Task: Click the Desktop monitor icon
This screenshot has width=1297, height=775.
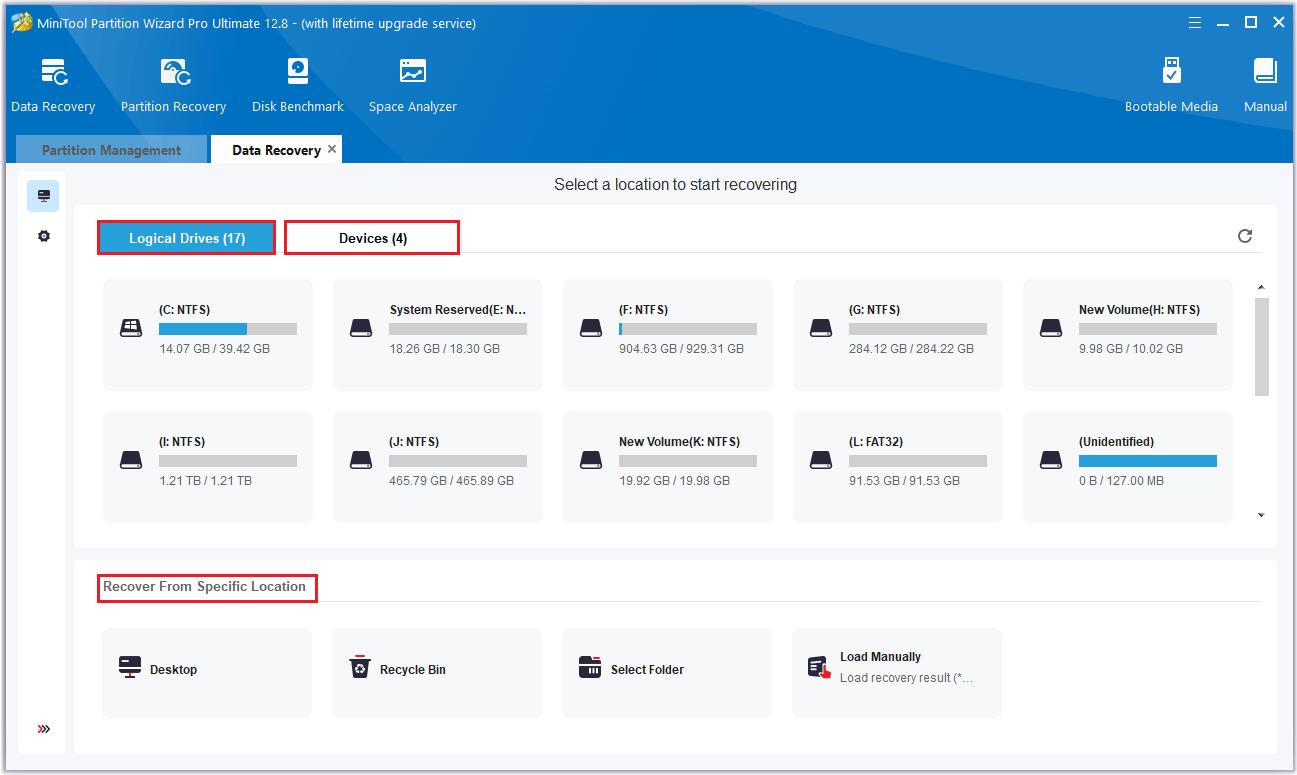Action: point(130,668)
